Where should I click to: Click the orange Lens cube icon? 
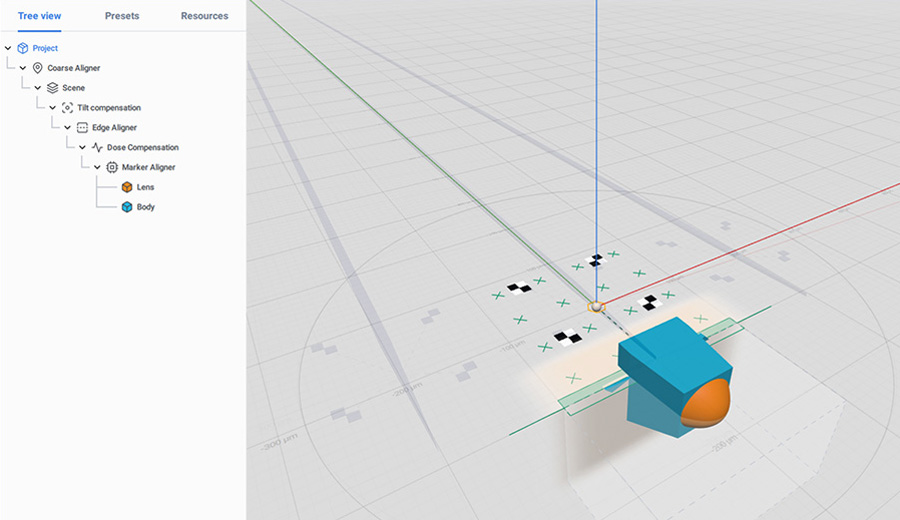(127, 187)
